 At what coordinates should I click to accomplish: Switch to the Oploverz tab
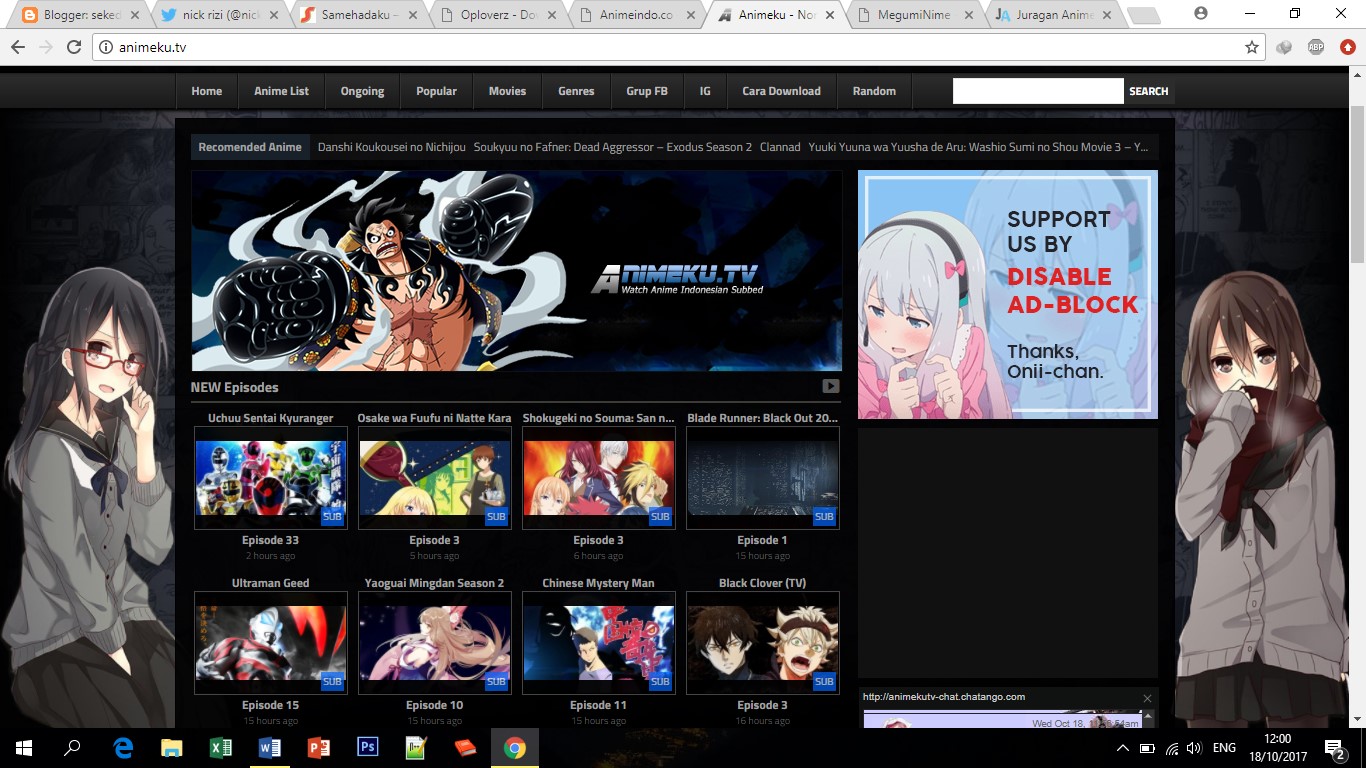point(500,15)
